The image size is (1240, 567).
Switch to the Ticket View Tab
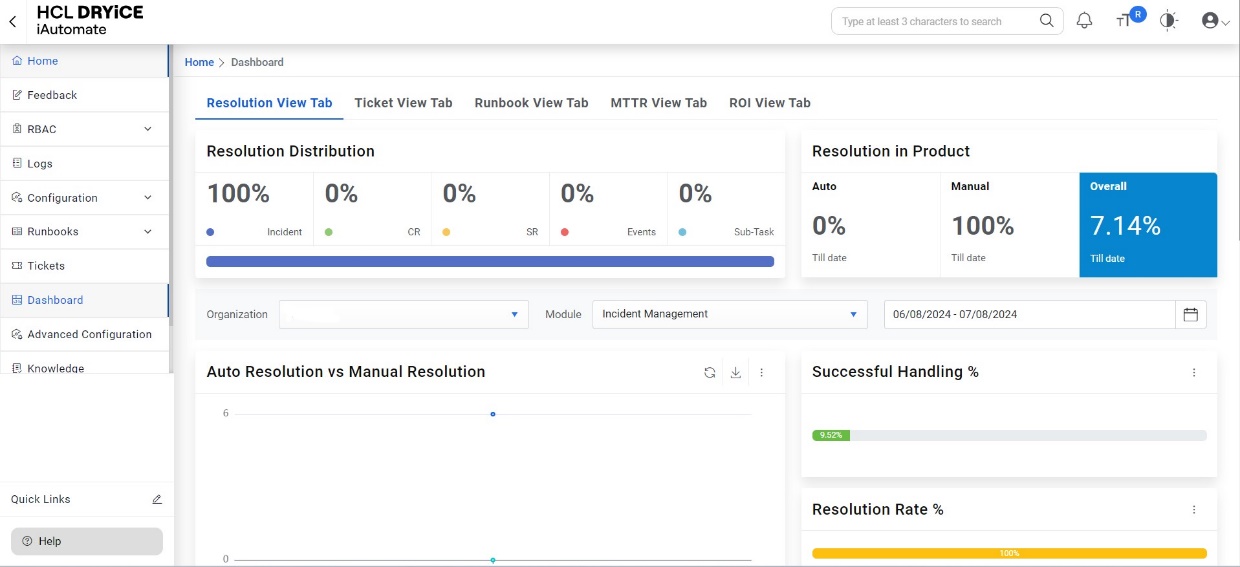point(403,103)
